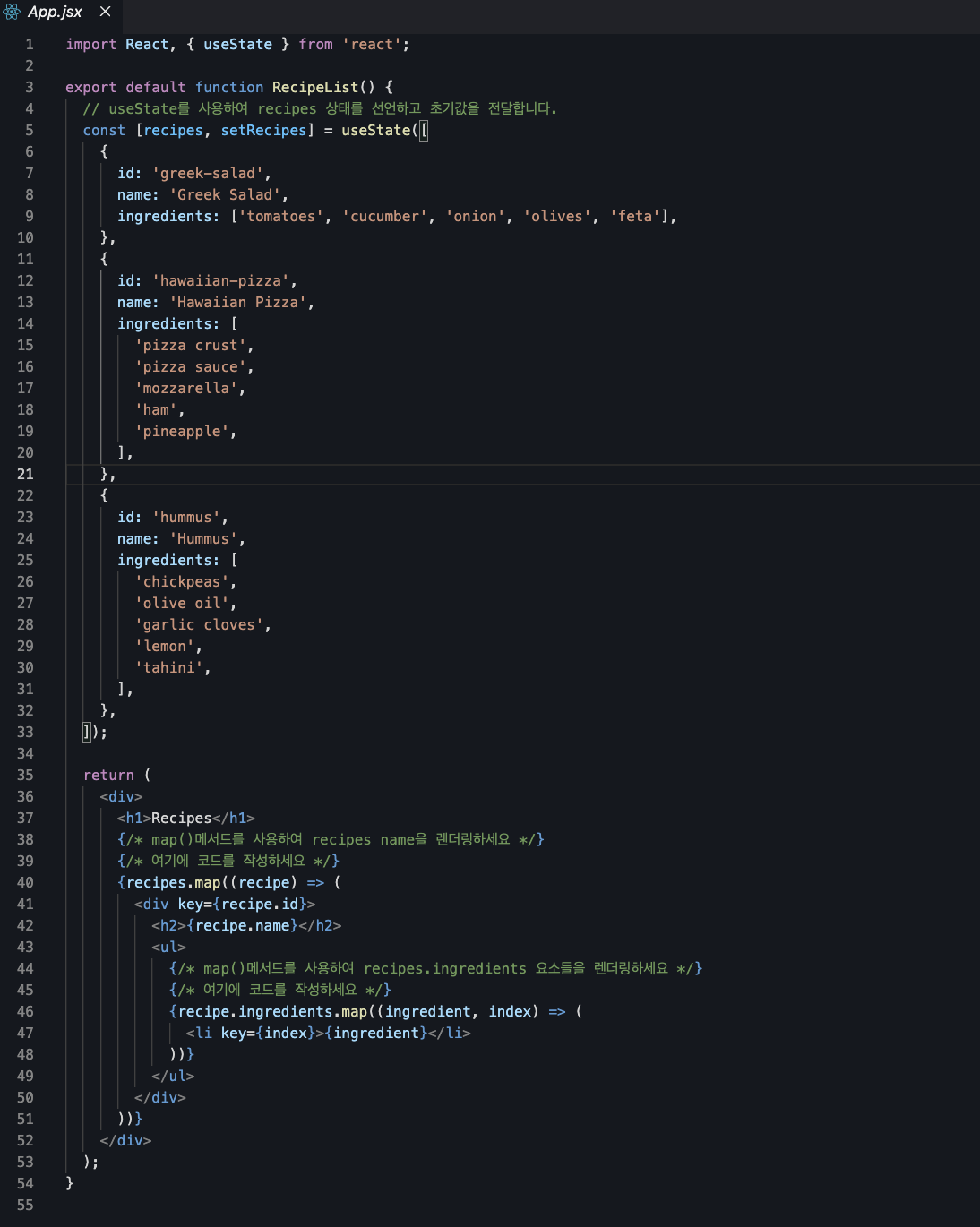The width and height of the screenshot is (980, 1227).
Task: Click the 'garlic cloves' string
Action: click(x=199, y=624)
